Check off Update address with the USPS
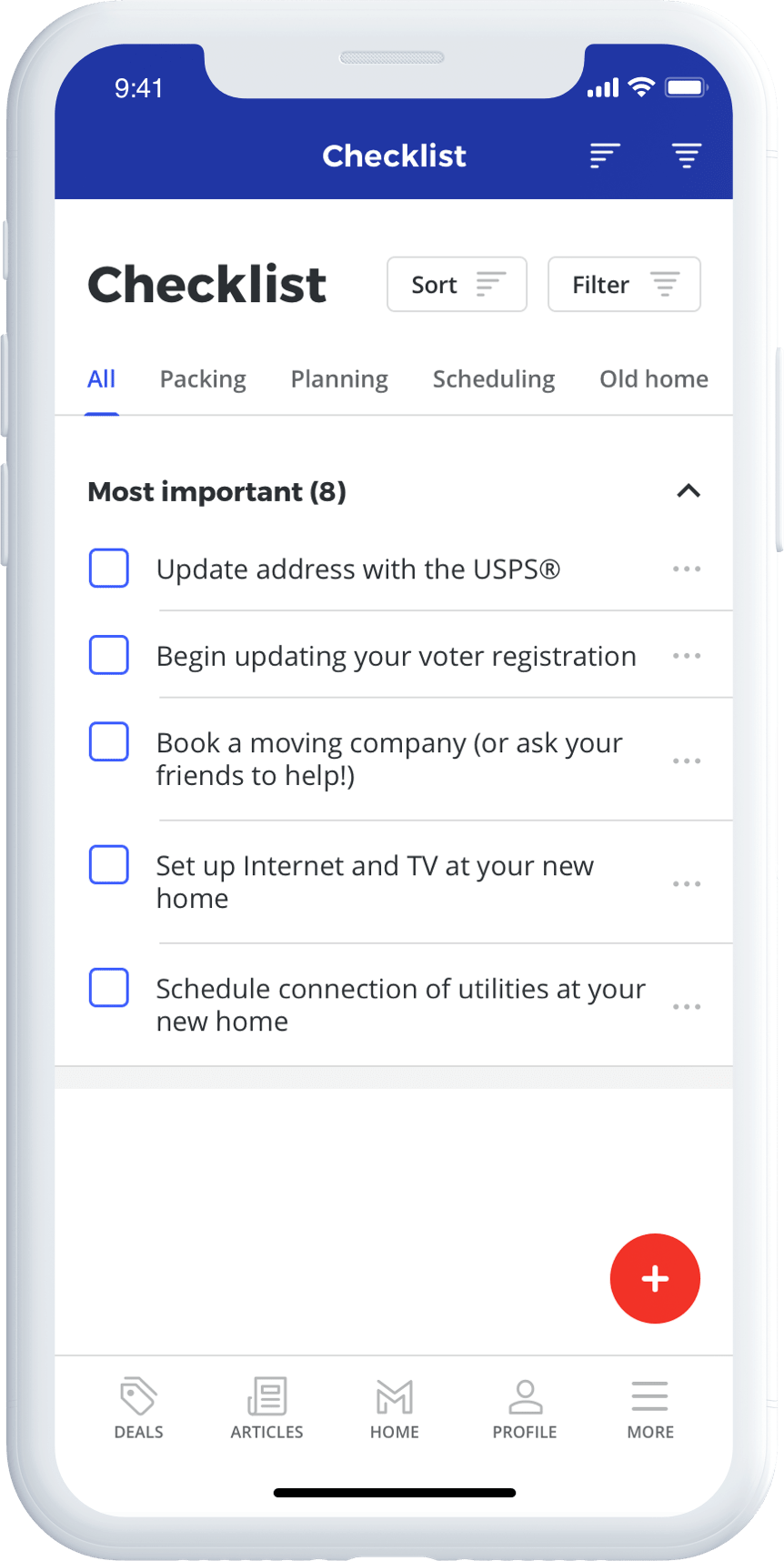The width and height of the screenshot is (784, 1561). [x=109, y=569]
